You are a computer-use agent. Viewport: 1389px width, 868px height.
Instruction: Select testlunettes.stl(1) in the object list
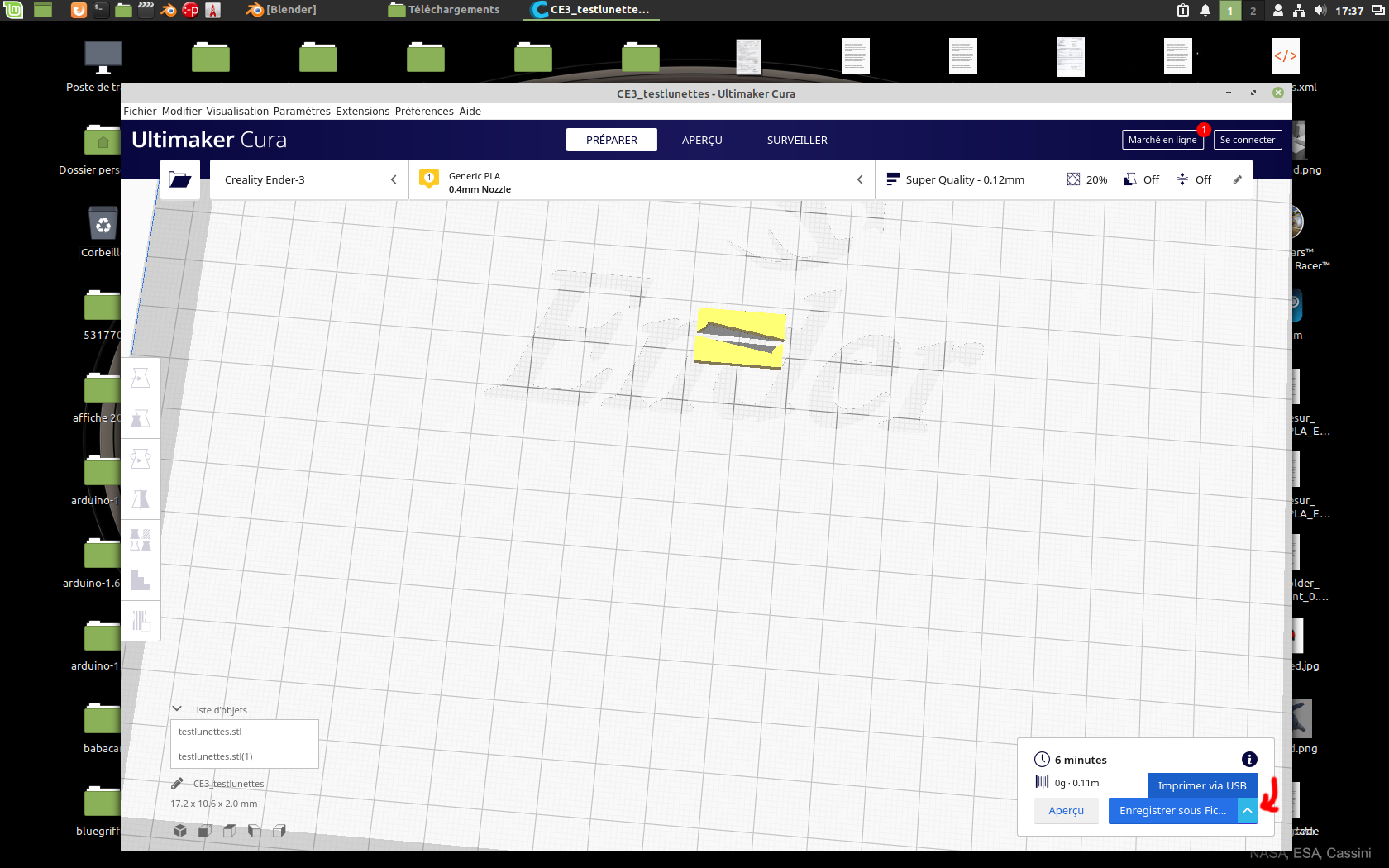click(245, 756)
